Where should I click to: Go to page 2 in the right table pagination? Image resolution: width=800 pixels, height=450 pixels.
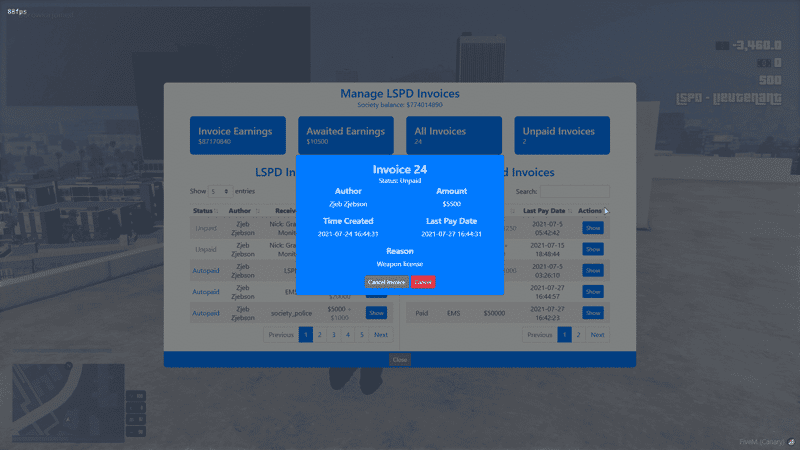579,335
